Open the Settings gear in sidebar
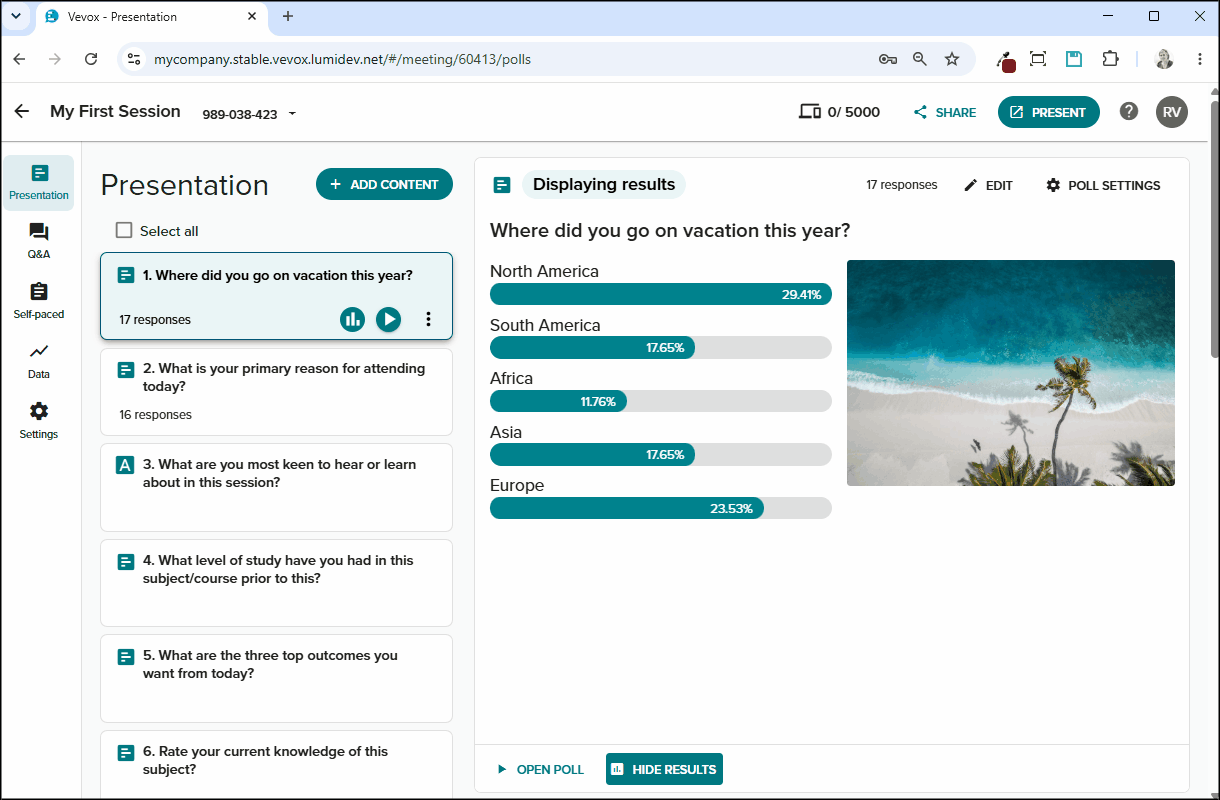Screen dimensions: 1220x800 point(39,421)
